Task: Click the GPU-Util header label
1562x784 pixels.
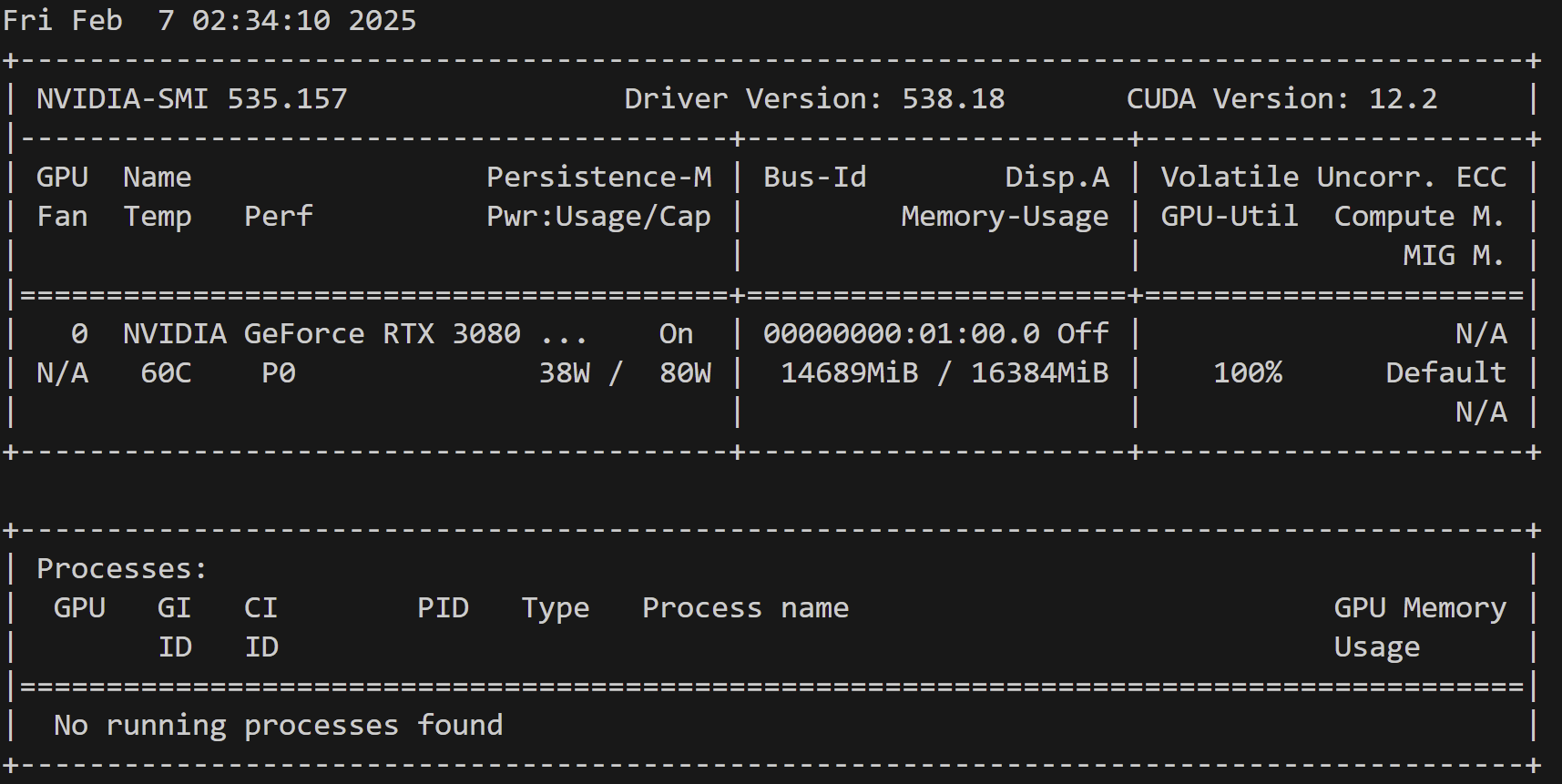Action: (x=1229, y=217)
